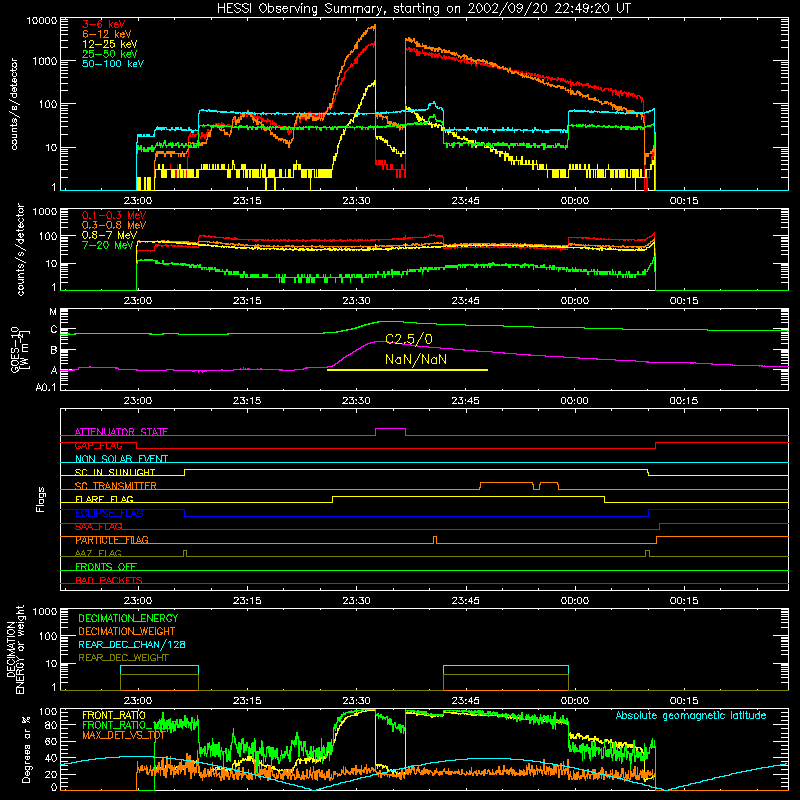Click the 'REAR_DEC_CHAN/128' legend label

point(132,644)
